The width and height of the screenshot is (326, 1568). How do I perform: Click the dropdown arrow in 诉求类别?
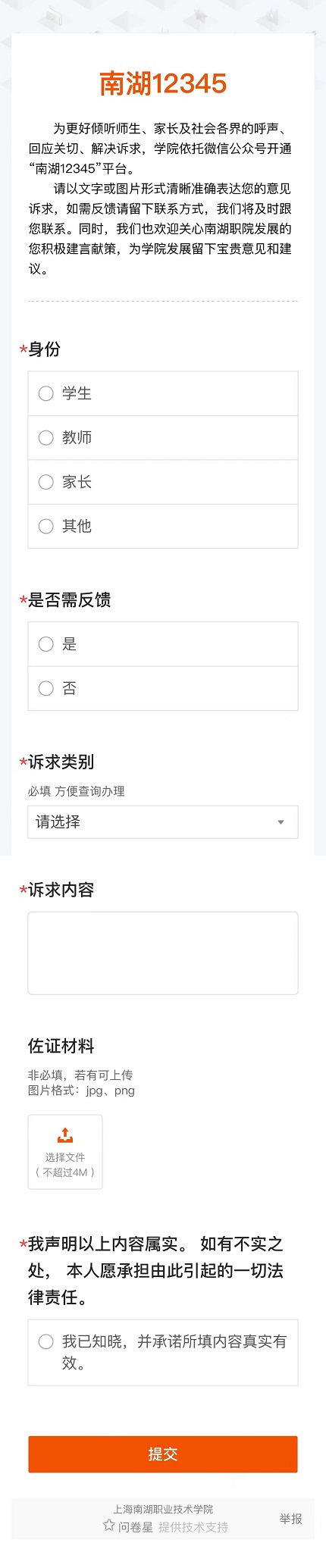281,822
